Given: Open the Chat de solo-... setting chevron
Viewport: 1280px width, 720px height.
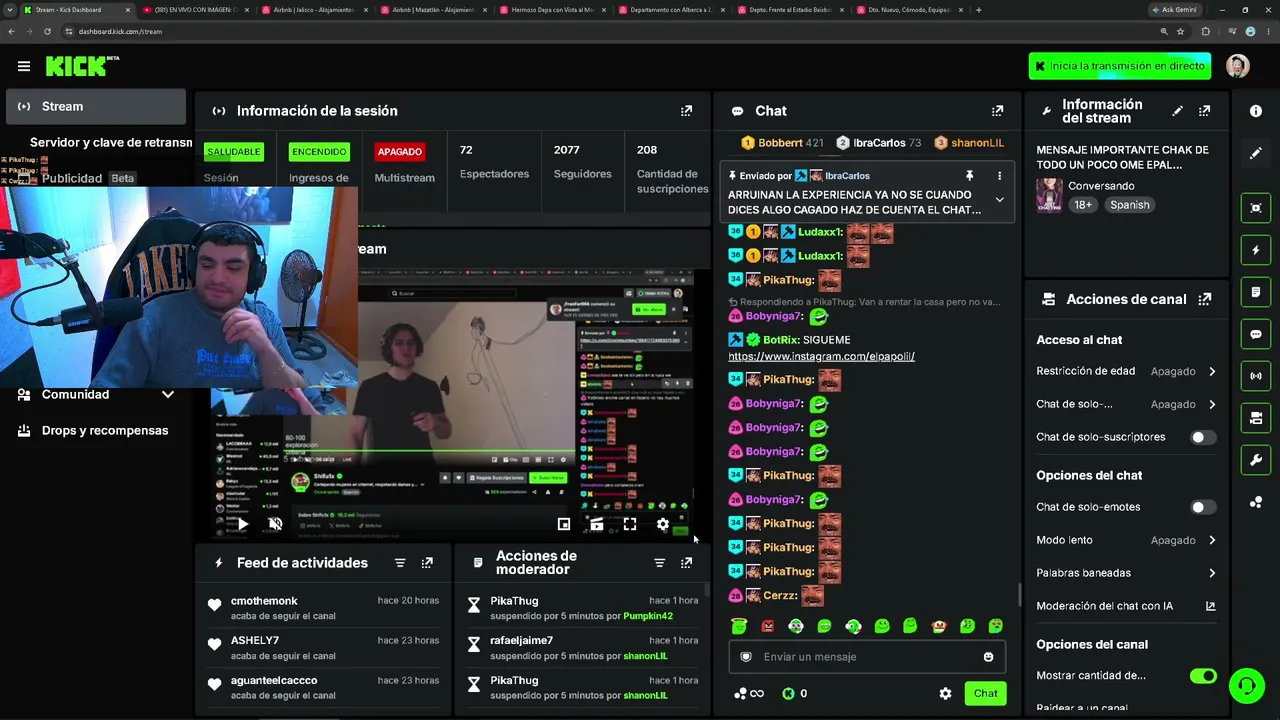Looking at the screenshot, I should click(x=1212, y=404).
